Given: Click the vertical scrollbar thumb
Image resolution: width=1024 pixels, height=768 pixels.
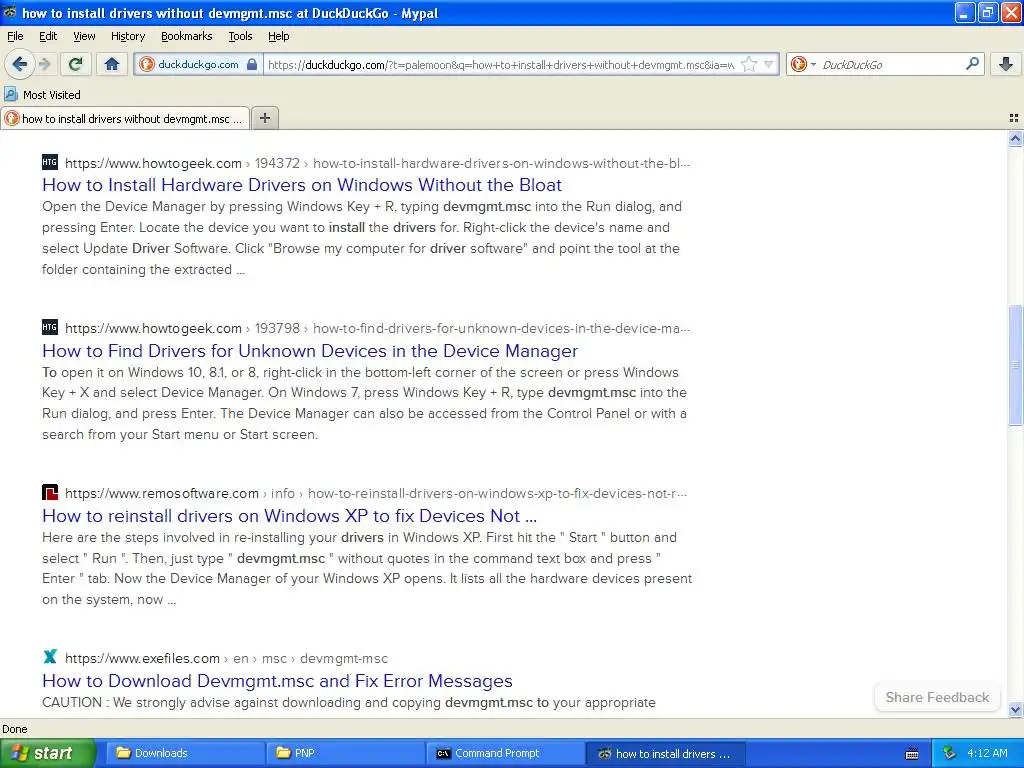Looking at the screenshot, I should [1015, 365].
